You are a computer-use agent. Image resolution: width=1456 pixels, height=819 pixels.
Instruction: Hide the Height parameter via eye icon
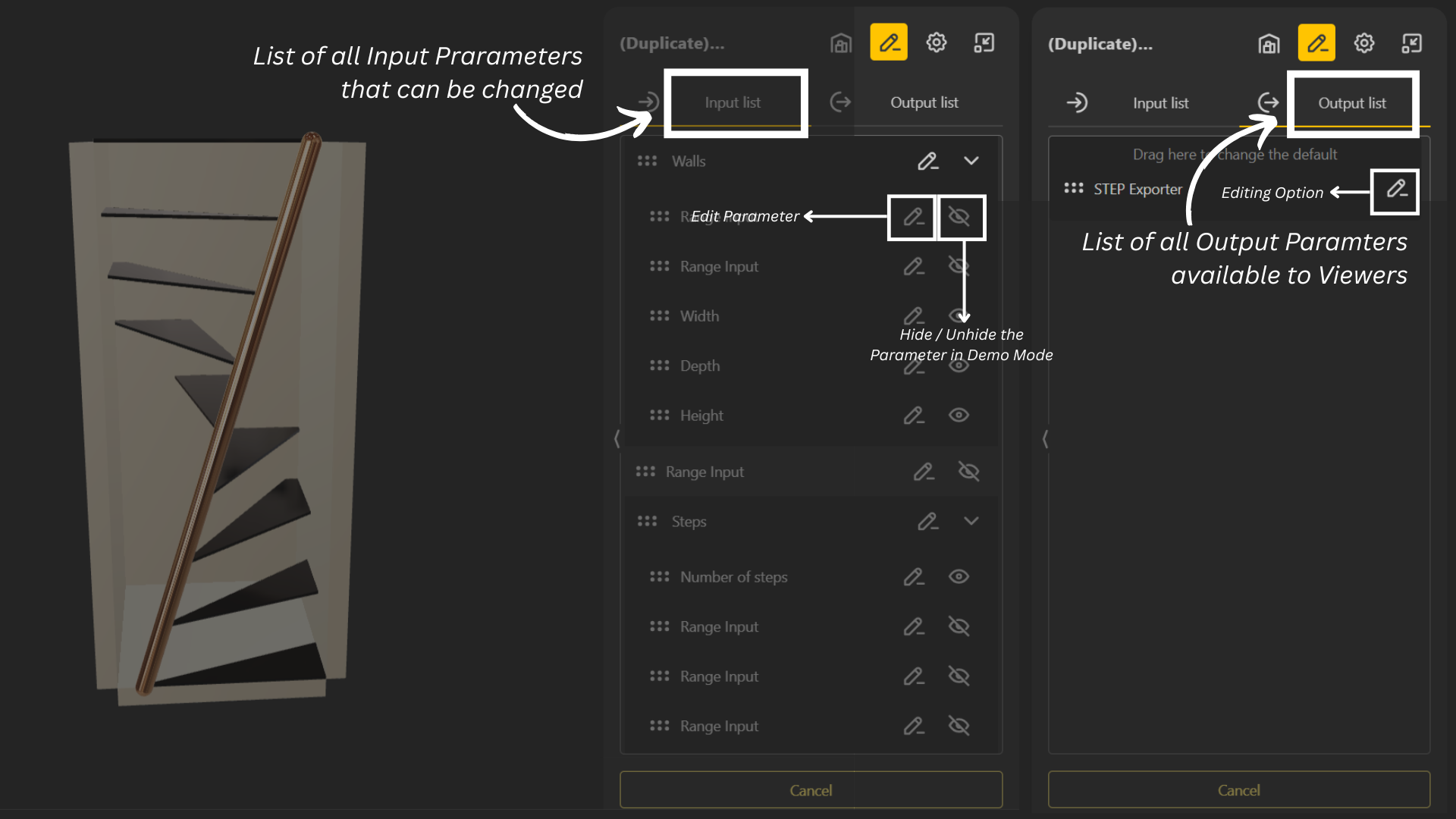click(959, 416)
